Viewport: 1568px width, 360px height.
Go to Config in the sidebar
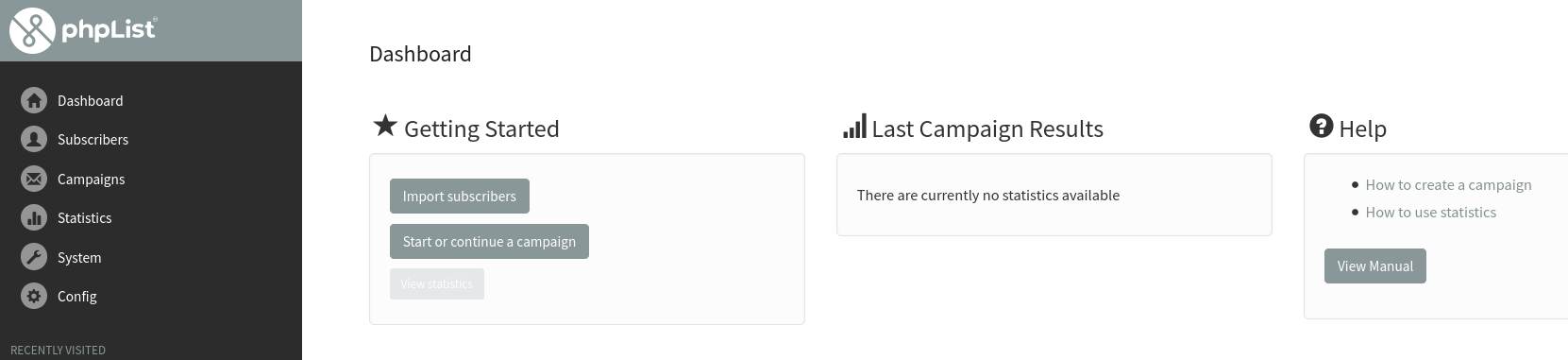pyautogui.click(x=76, y=296)
